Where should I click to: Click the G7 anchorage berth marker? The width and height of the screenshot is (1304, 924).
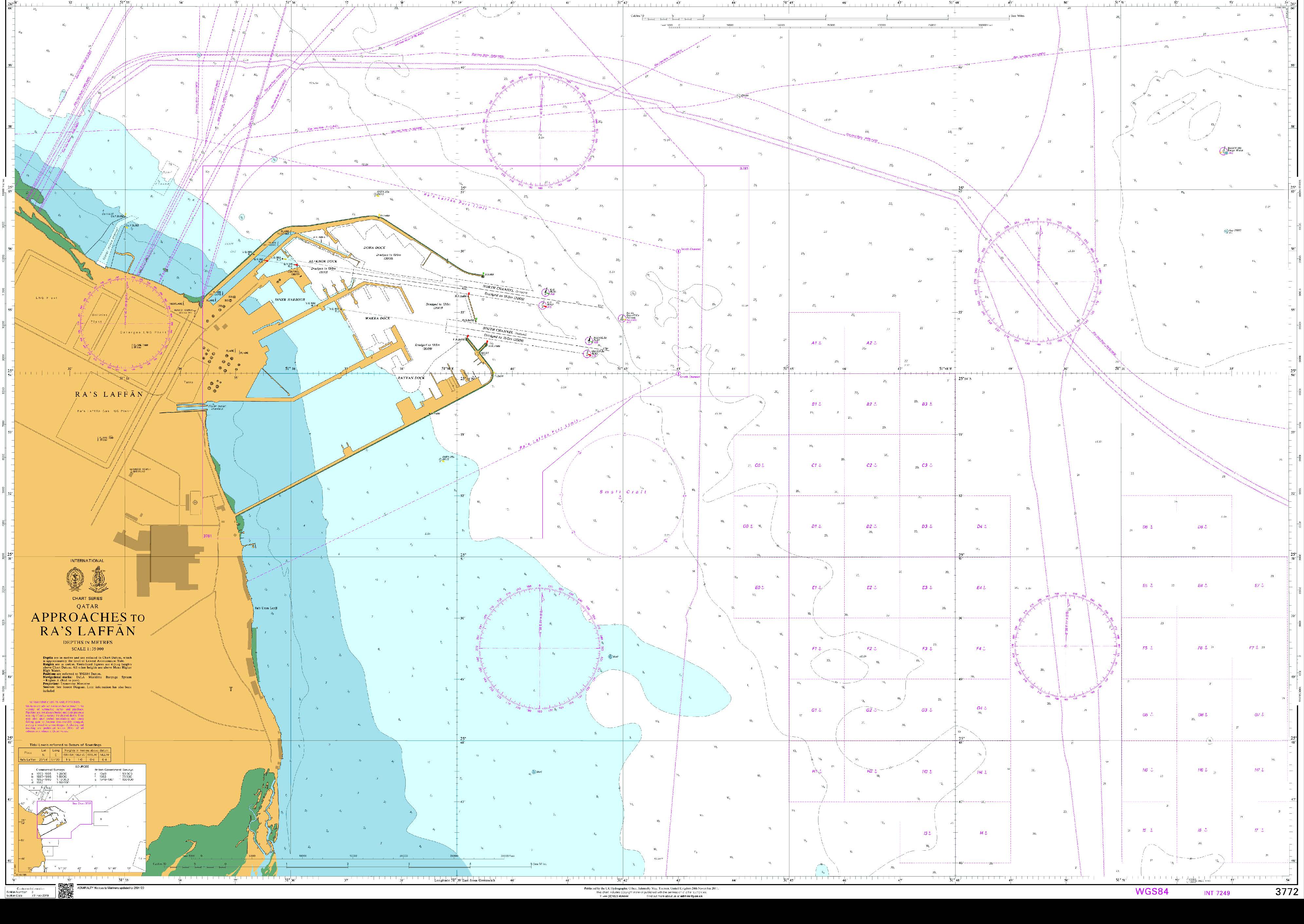pos(1258,714)
